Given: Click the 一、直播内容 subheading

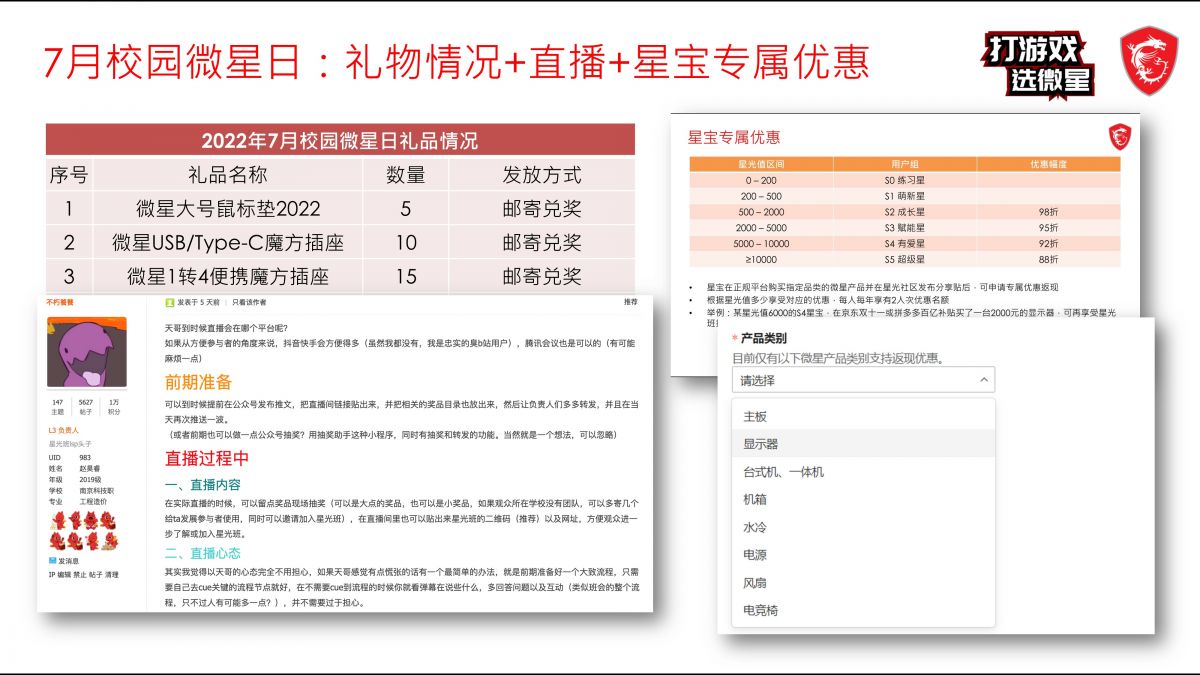Looking at the screenshot, I should coord(202,485).
